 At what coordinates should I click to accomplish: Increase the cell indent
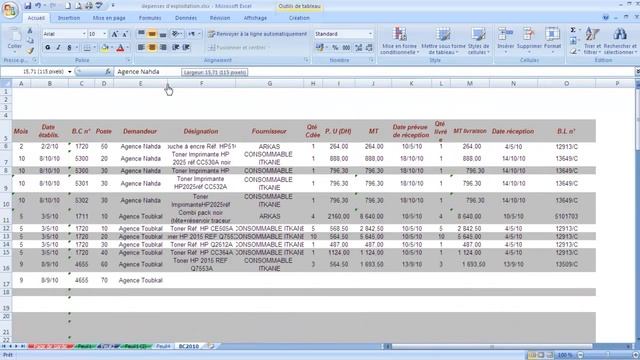186,48
